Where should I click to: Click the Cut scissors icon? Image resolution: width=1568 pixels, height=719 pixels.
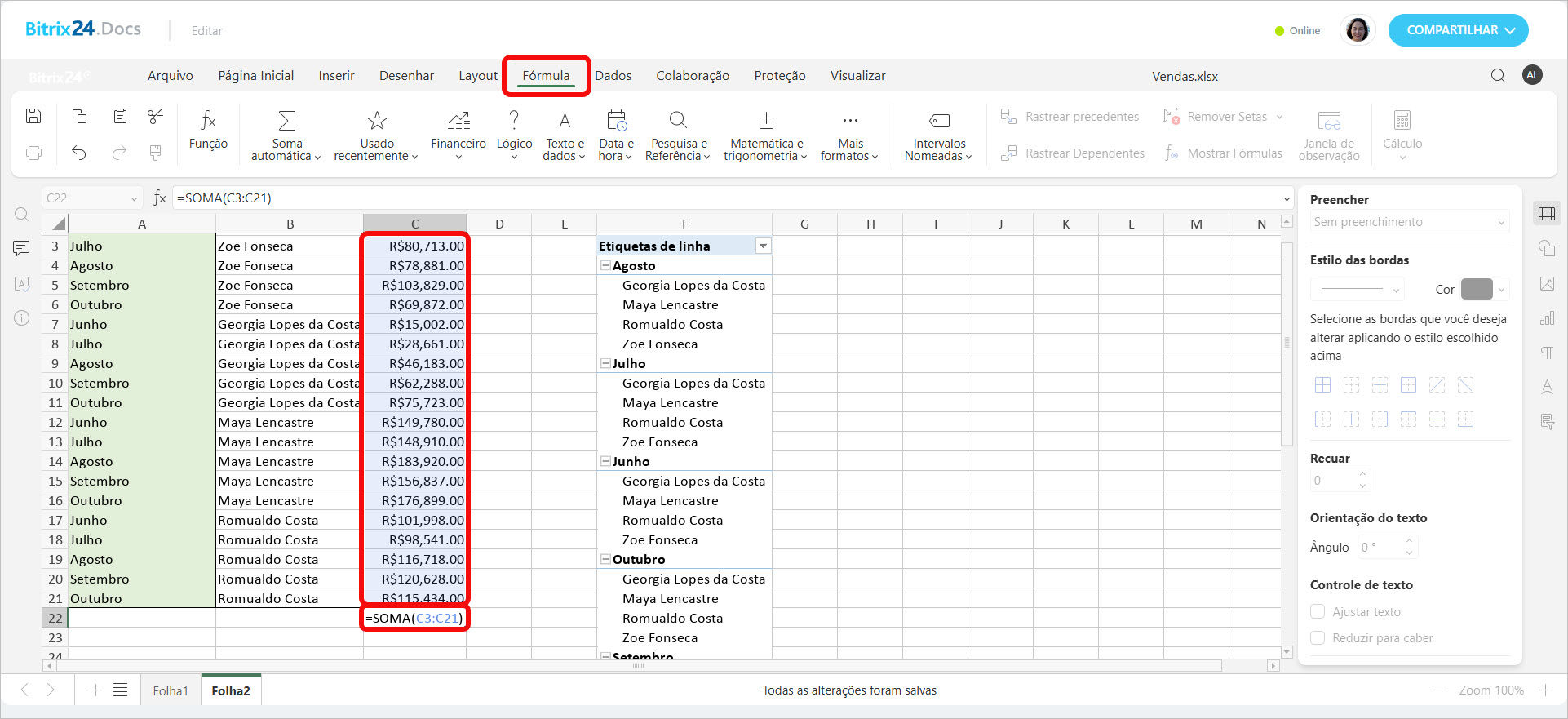(155, 116)
